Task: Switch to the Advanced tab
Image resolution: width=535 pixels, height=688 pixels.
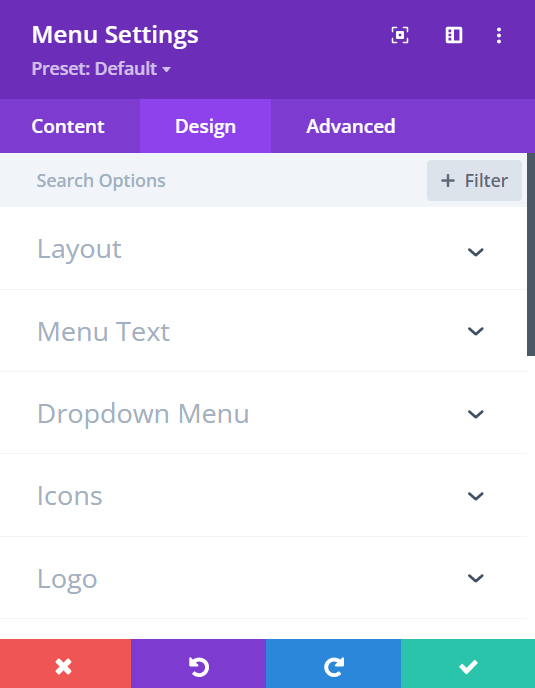Action: (351, 126)
